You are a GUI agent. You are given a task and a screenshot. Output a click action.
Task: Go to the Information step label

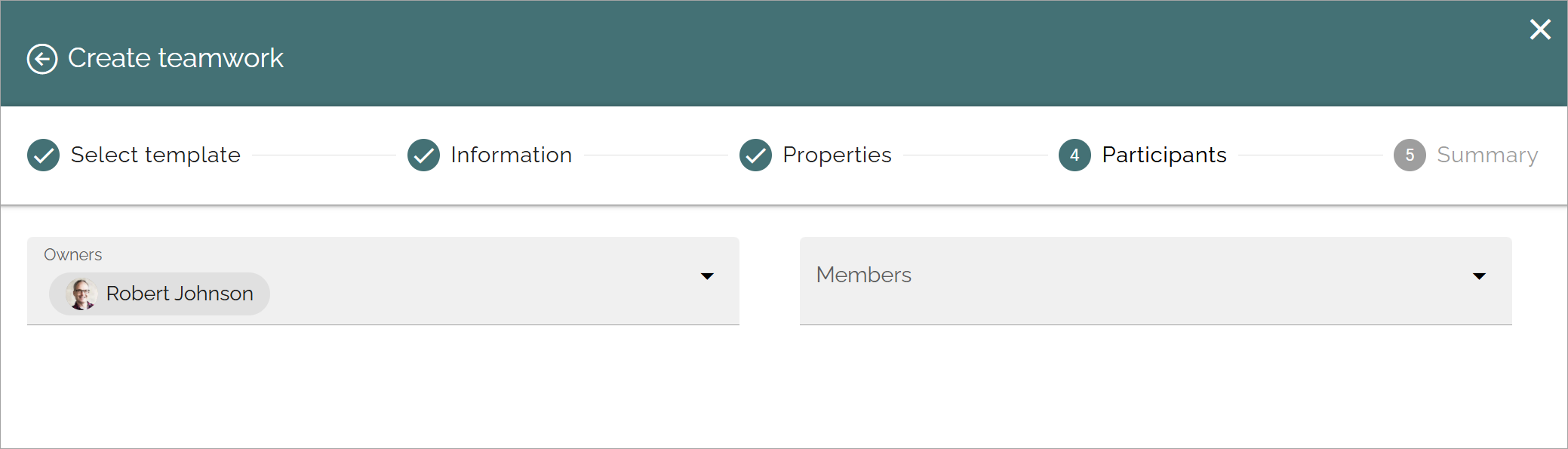click(x=512, y=155)
